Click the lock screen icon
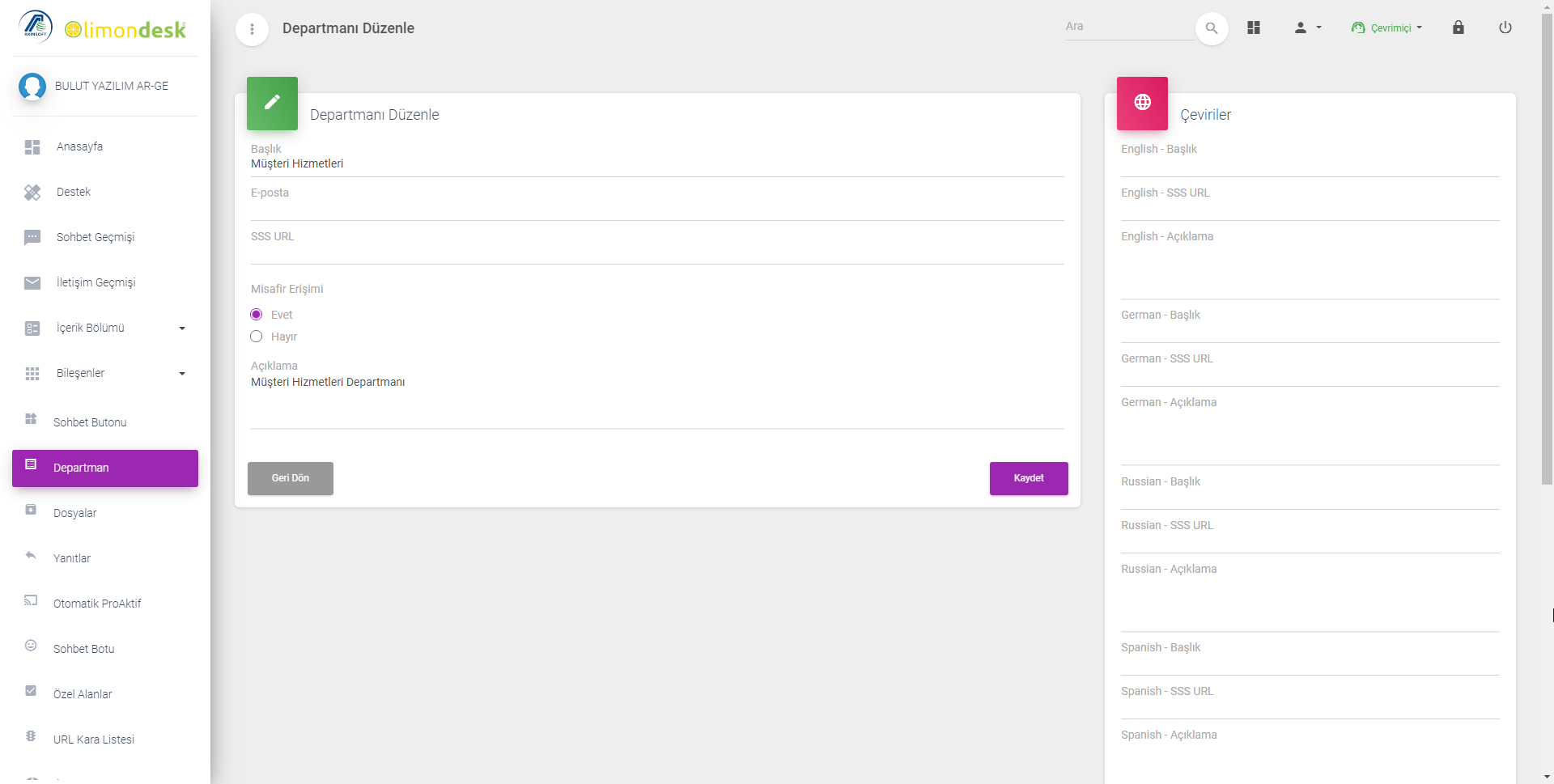 [x=1458, y=27]
